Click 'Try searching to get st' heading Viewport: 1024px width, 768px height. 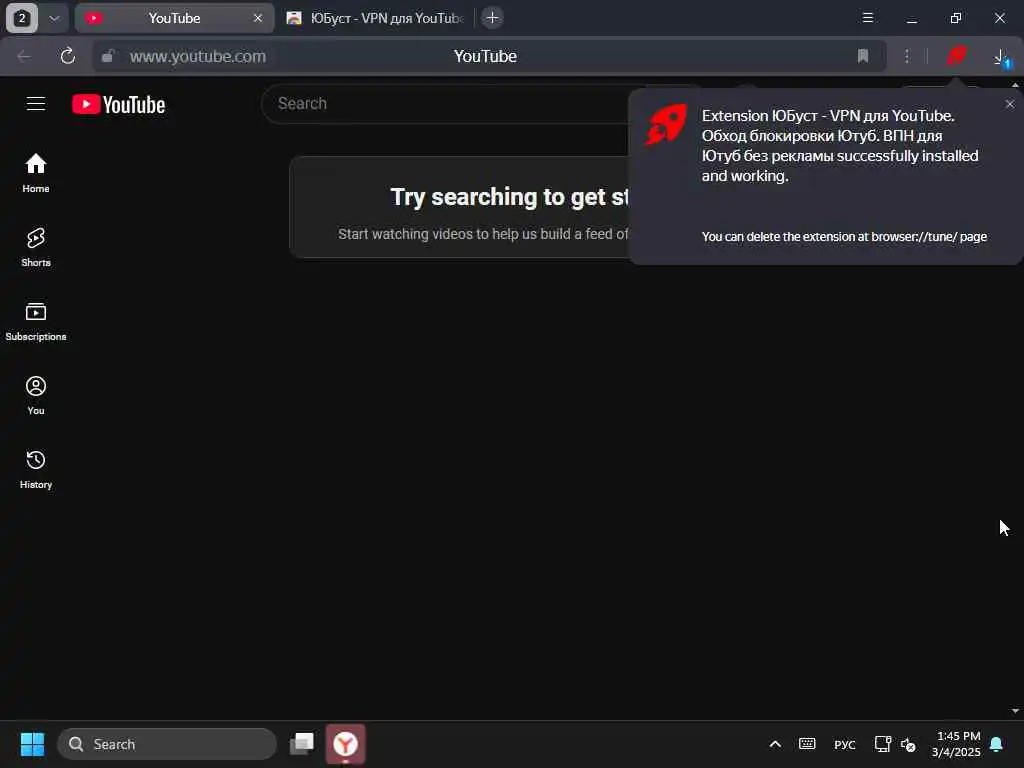point(509,197)
